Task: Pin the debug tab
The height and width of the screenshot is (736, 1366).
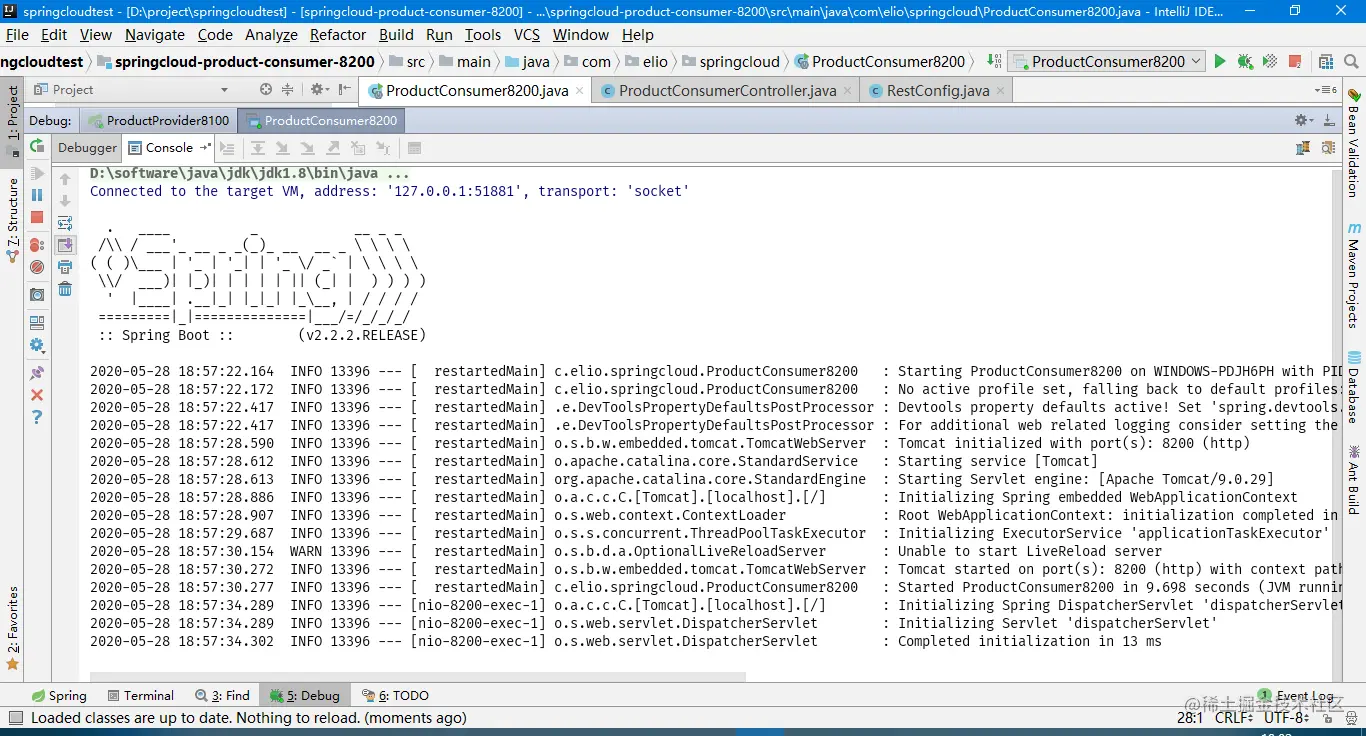Action: [37, 373]
